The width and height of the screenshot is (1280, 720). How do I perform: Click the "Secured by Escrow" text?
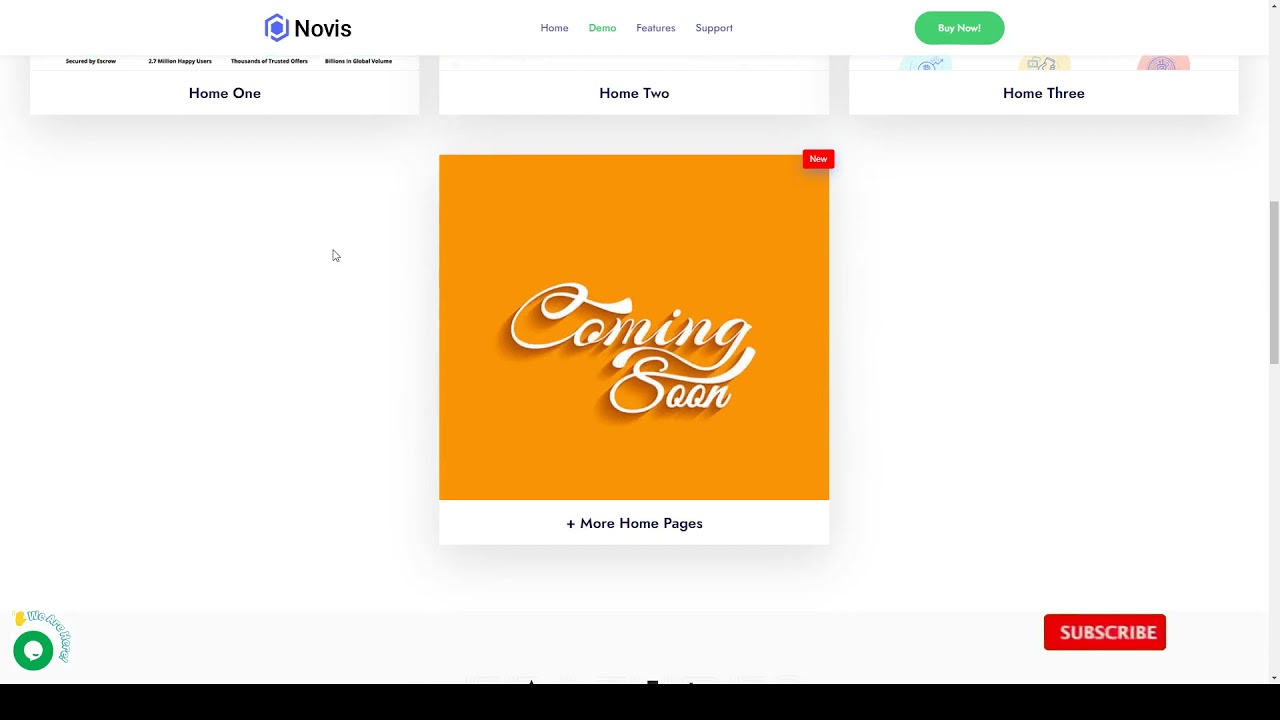tap(91, 61)
